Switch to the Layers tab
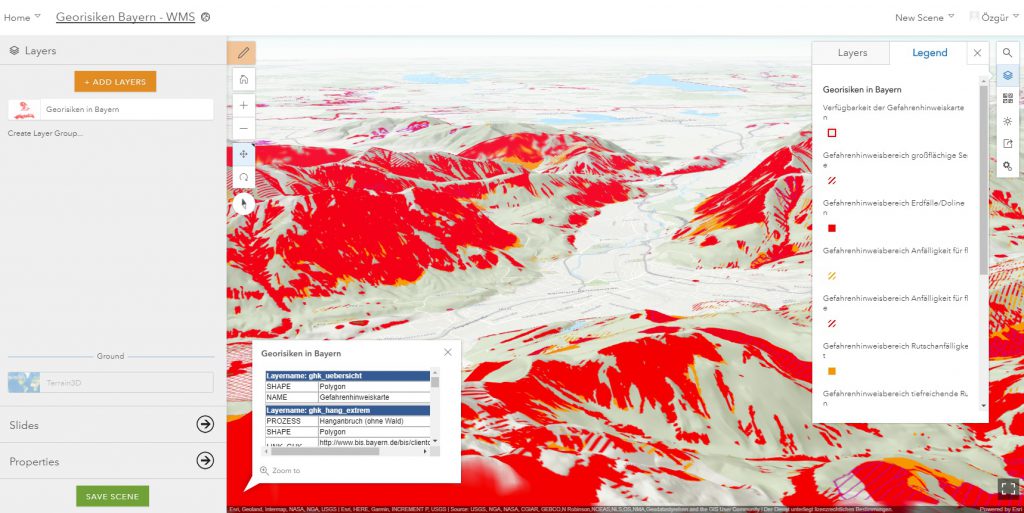The width and height of the screenshot is (1024, 513). pos(852,53)
